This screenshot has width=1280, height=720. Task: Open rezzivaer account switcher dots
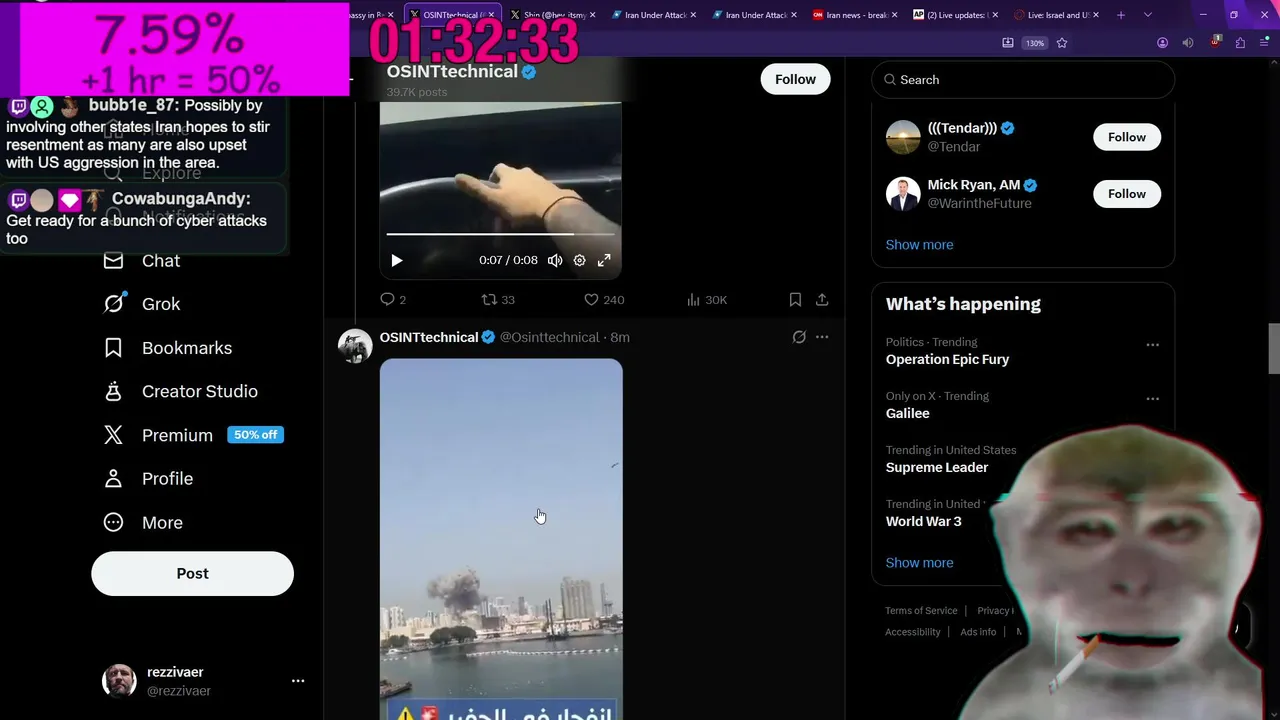pyautogui.click(x=298, y=681)
